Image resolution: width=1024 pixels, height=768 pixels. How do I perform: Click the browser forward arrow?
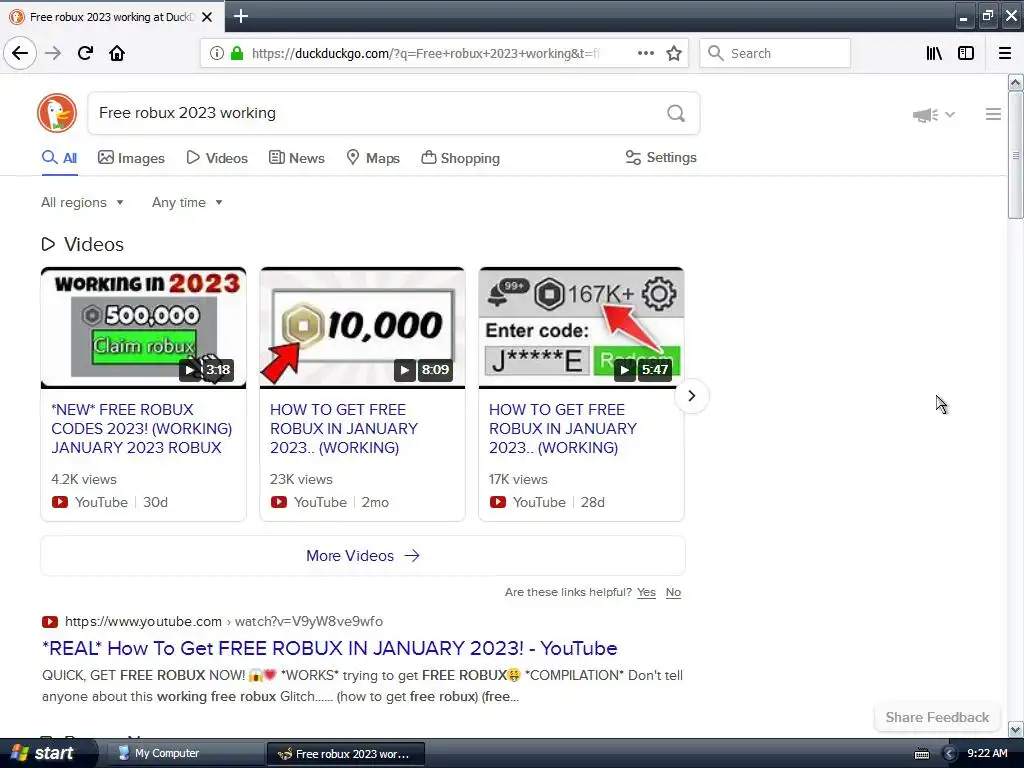pyautogui.click(x=53, y=53)
